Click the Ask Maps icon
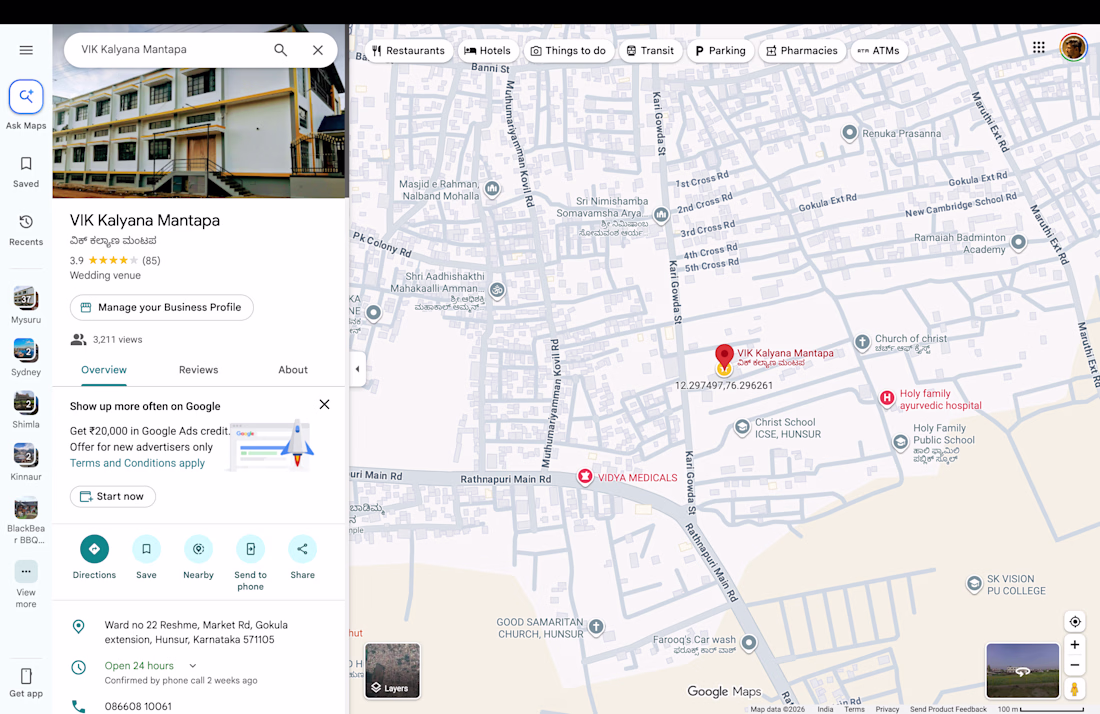Image resolution: width=1100 pixels, height=714 pixels. pos(26,97)
